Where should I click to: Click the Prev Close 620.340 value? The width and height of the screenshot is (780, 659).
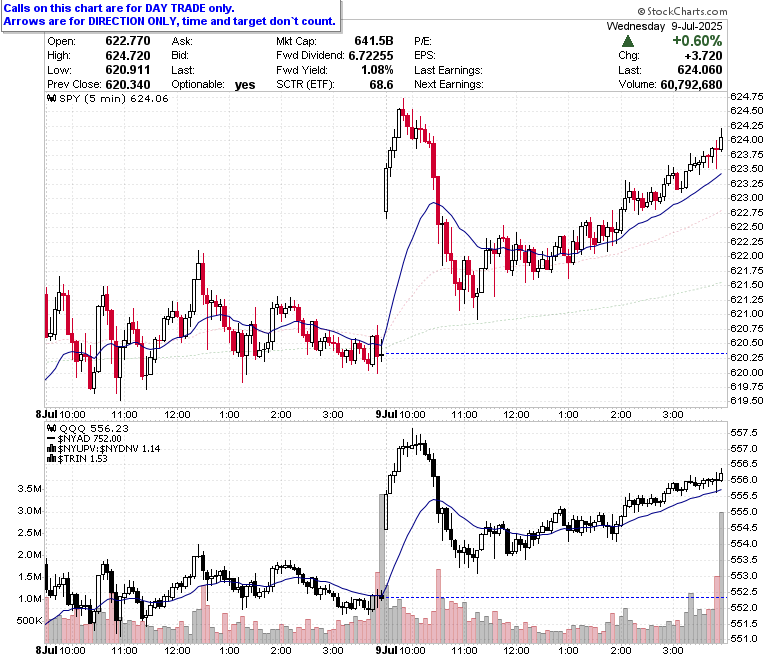point(128,85)
